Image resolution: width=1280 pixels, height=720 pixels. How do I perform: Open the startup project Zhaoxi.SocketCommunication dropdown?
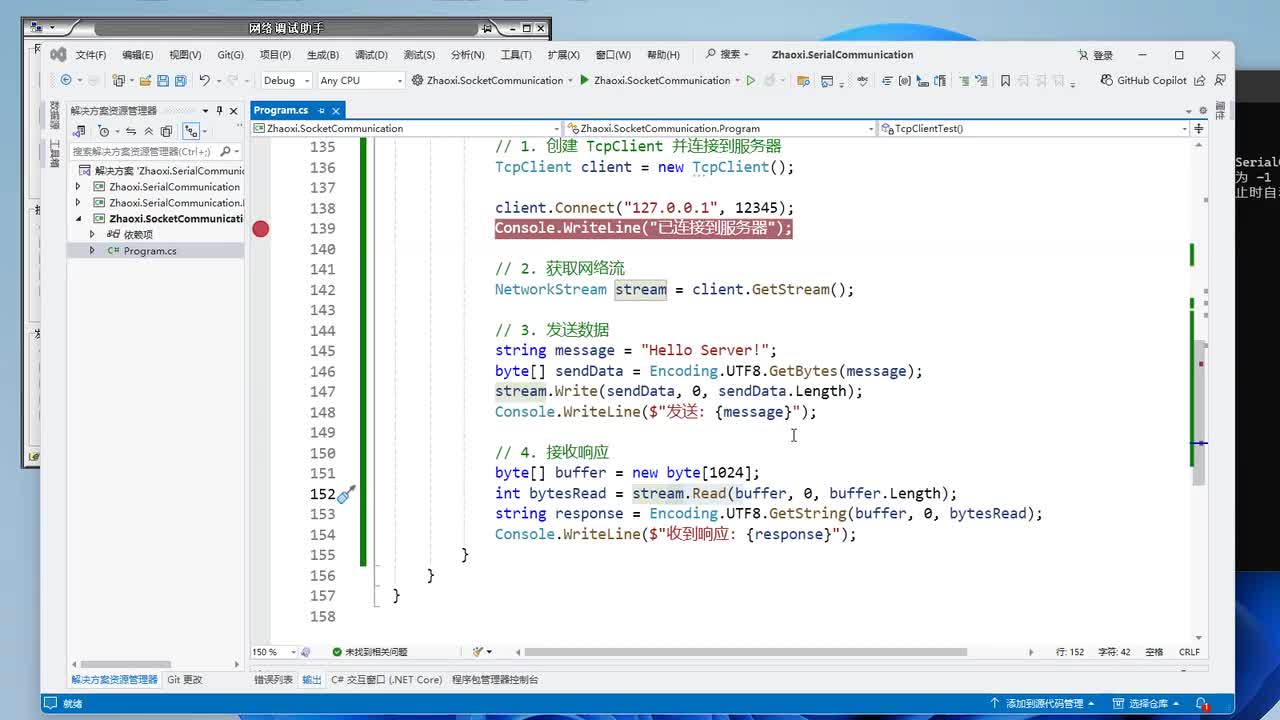click(492, 80)
